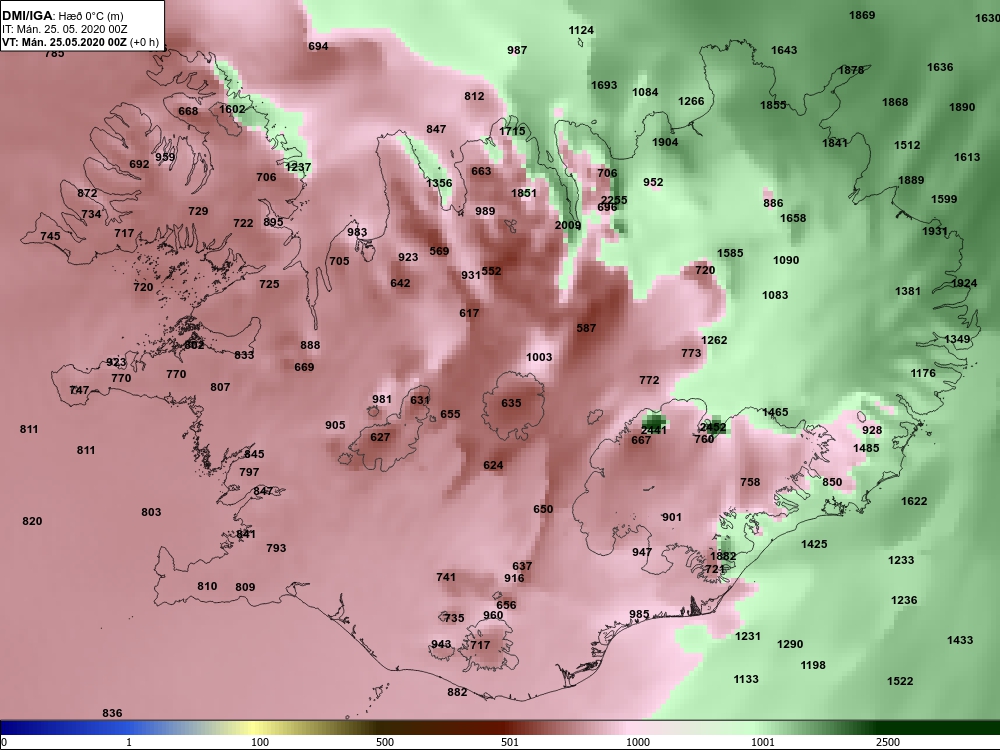Click the map value 1522

pos(900,681)
